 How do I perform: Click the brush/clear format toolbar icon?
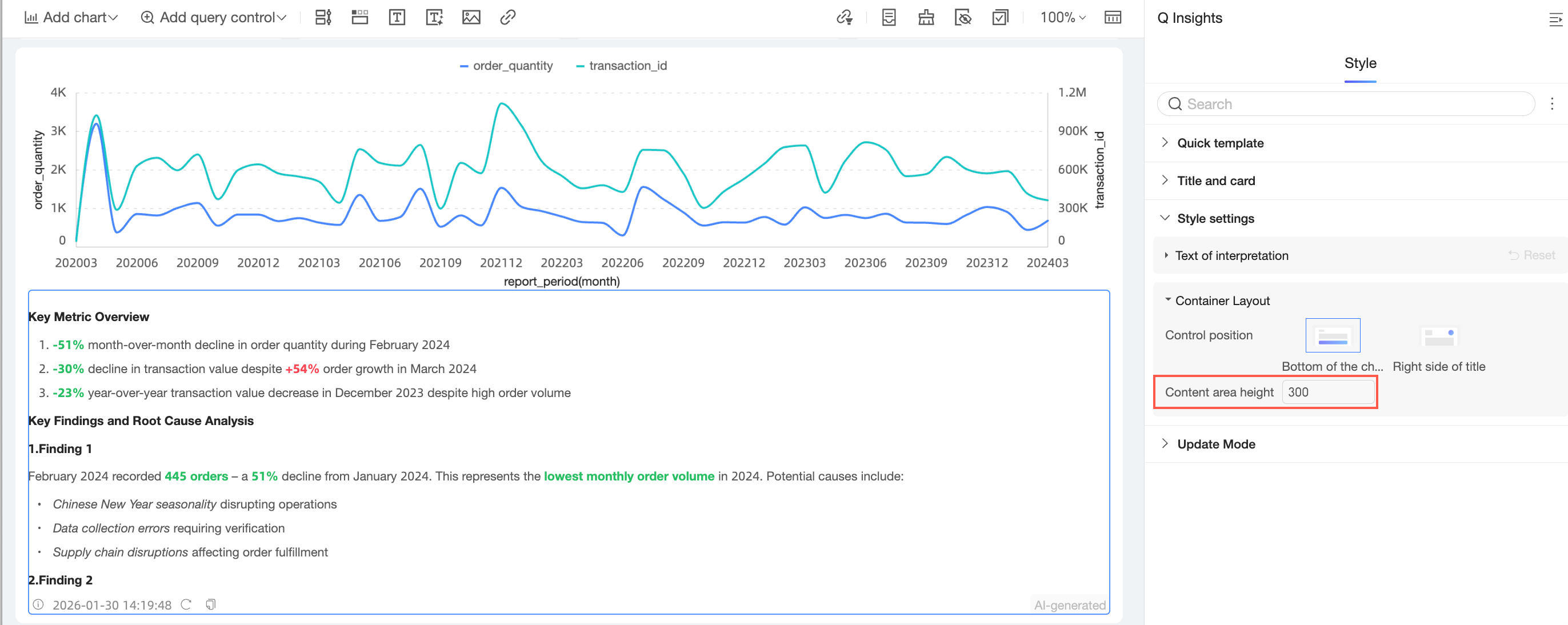tap(926, 18)
